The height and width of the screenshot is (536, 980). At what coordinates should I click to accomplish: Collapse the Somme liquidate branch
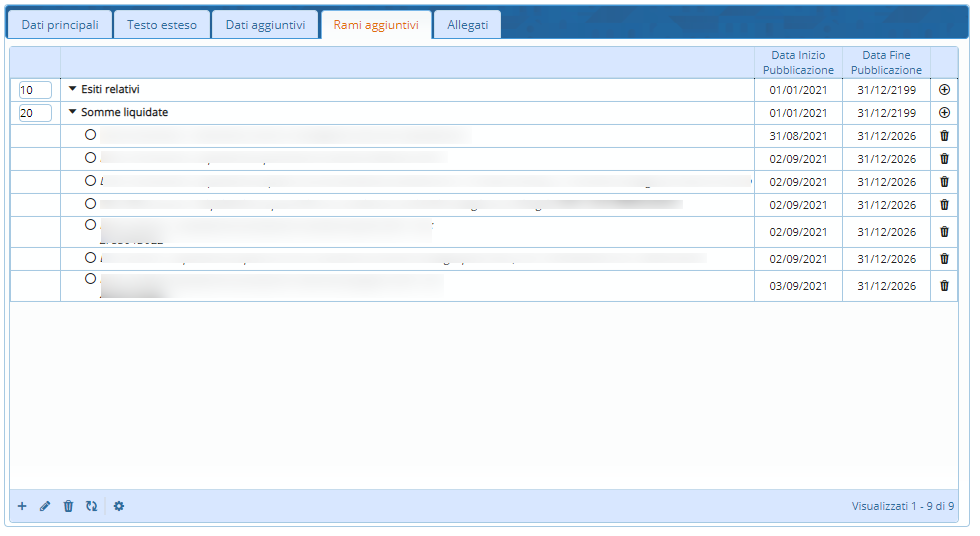click(72, 112)
